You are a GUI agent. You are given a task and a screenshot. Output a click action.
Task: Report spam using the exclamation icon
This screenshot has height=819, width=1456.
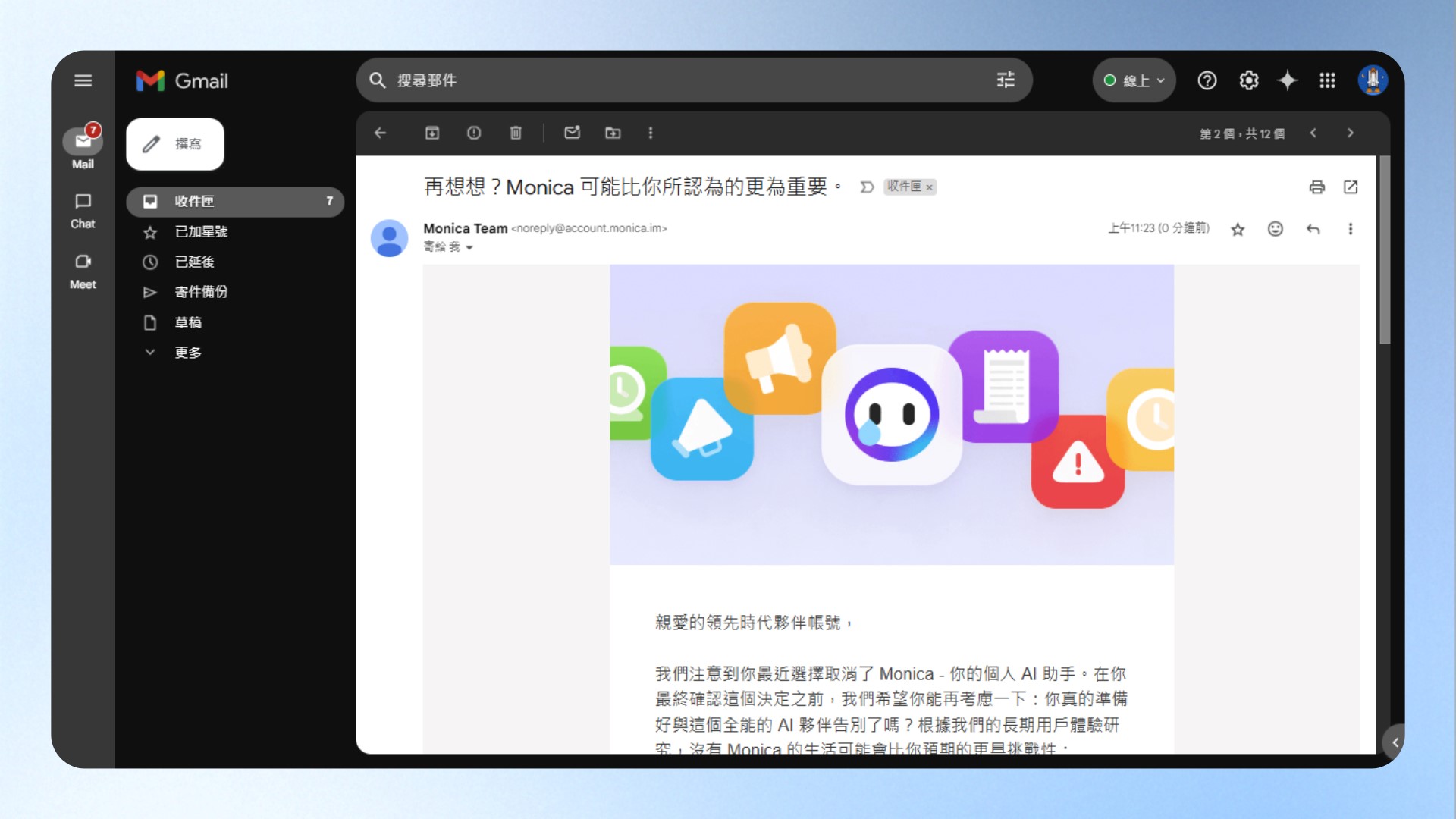click(474, 133)
